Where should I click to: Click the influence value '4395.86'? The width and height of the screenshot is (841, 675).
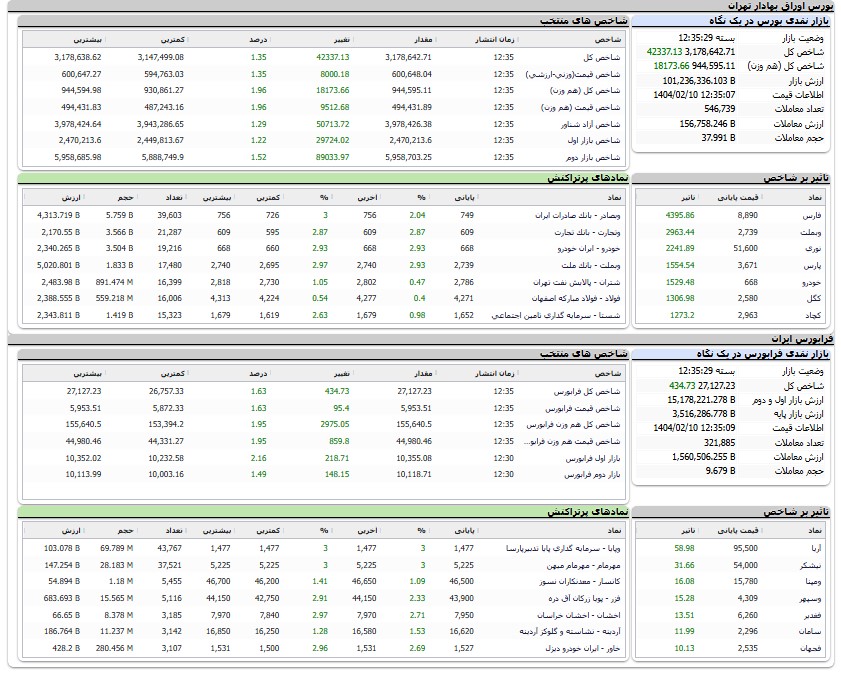click(680, 216)
